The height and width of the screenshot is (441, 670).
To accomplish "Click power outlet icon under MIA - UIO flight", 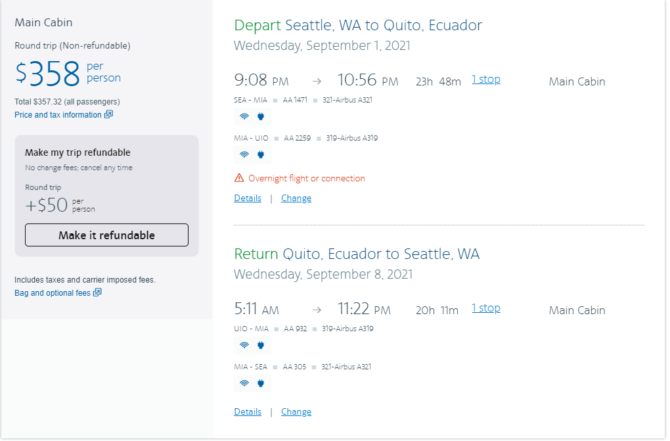I will [261, 154].
